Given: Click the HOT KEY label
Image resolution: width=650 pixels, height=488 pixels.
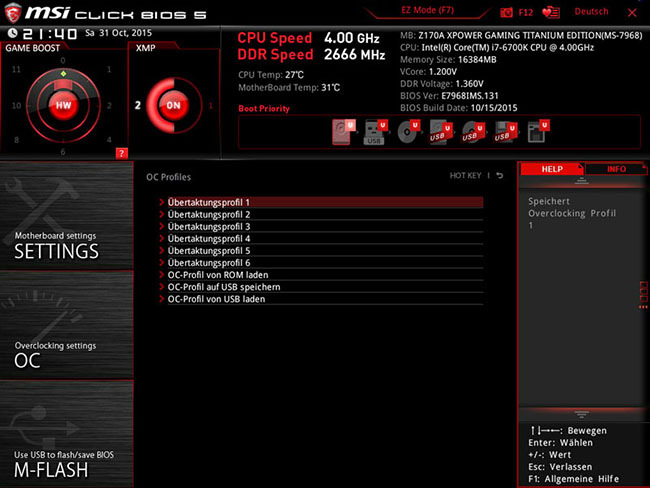Looking at the screenshot, I should pos(465,176).
